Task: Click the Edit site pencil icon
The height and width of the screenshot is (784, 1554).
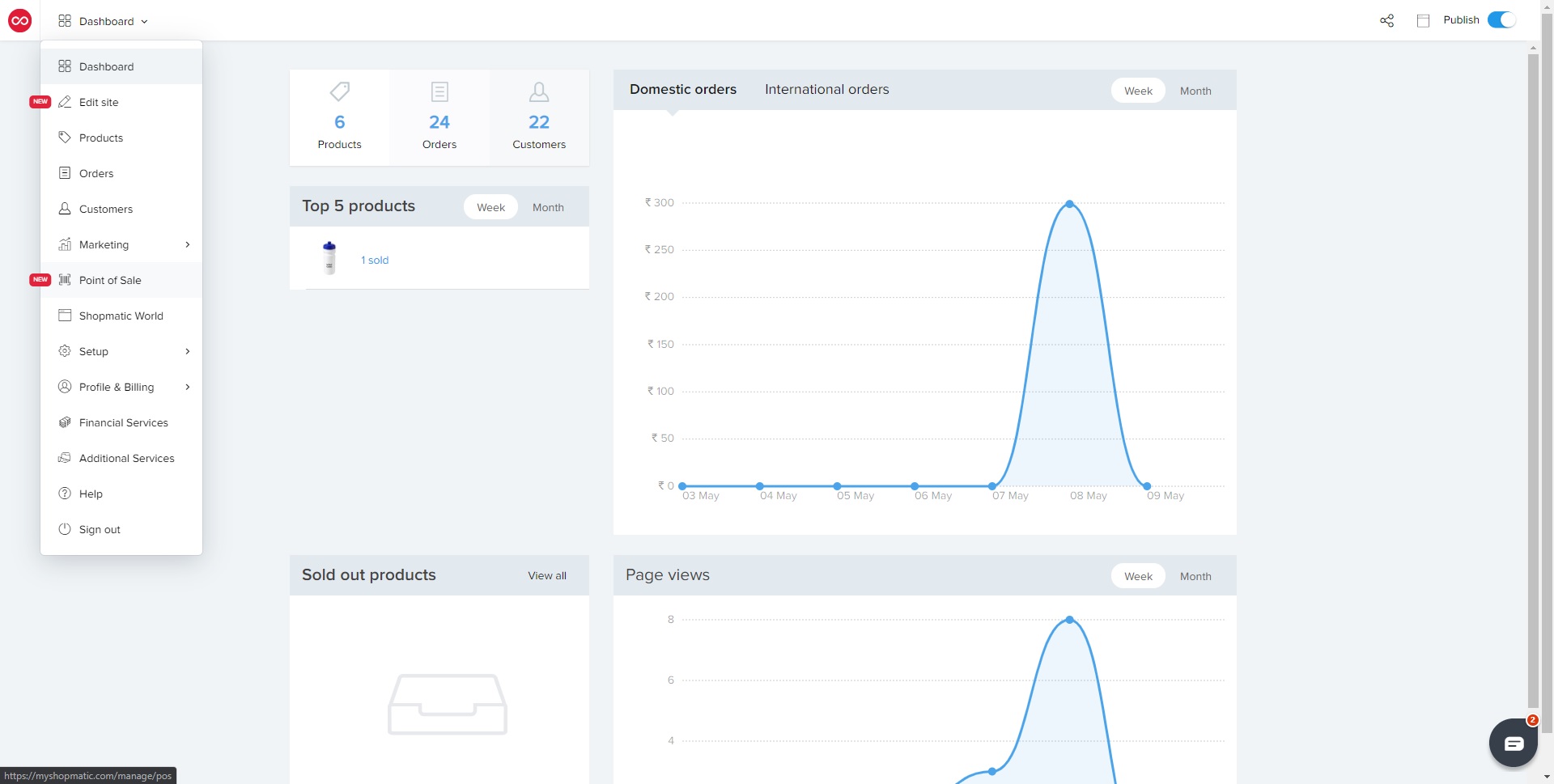Action: pyautogui.click(x=65, y=102)
